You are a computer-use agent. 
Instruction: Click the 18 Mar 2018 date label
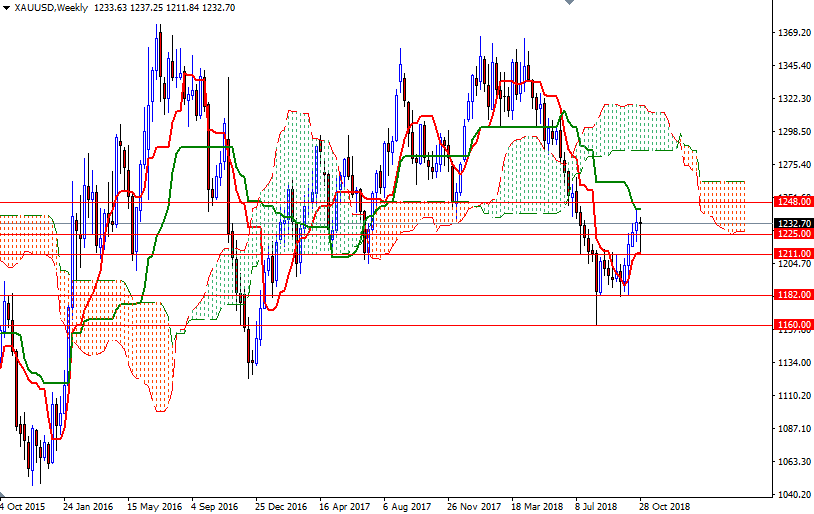(x=537, y=506)
